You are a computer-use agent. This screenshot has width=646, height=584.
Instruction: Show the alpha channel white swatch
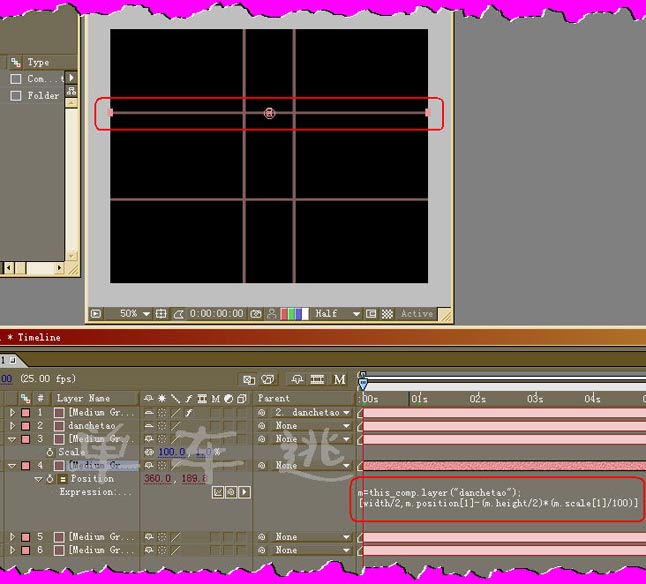click(x=305, y=314)
